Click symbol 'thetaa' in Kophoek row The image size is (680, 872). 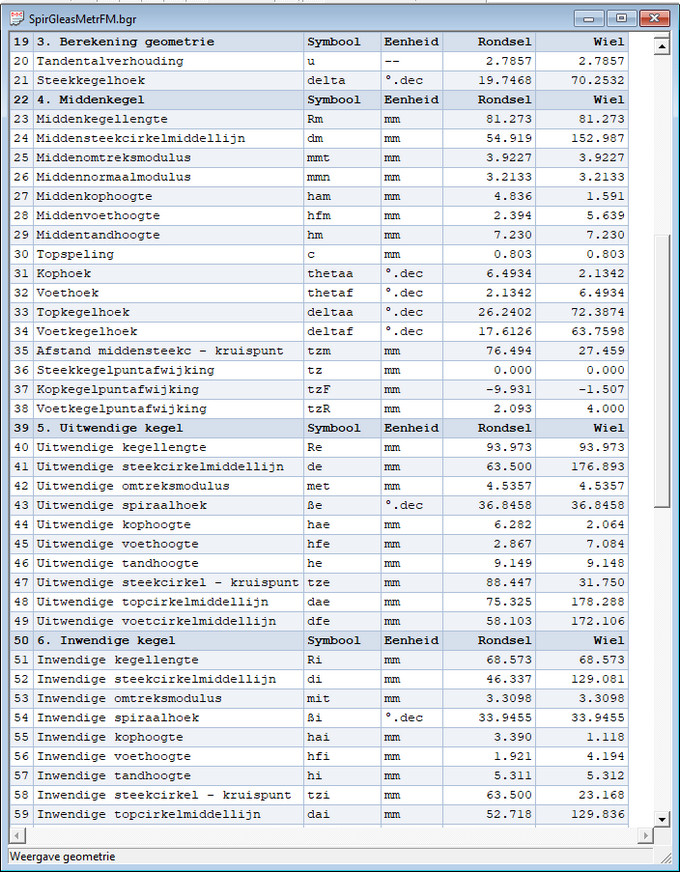tap(330, 274)
